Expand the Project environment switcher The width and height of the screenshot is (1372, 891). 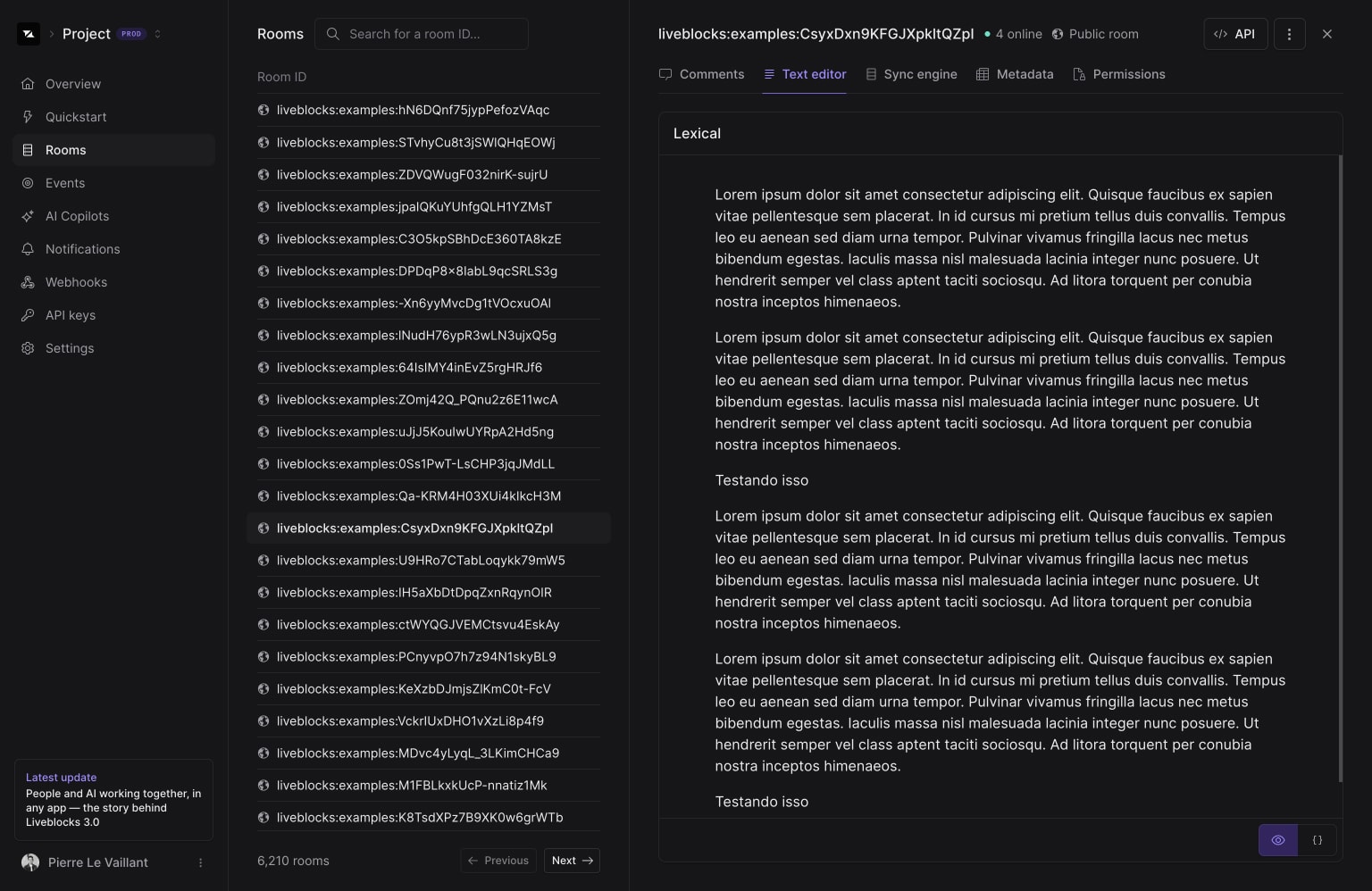coord(157,34)
